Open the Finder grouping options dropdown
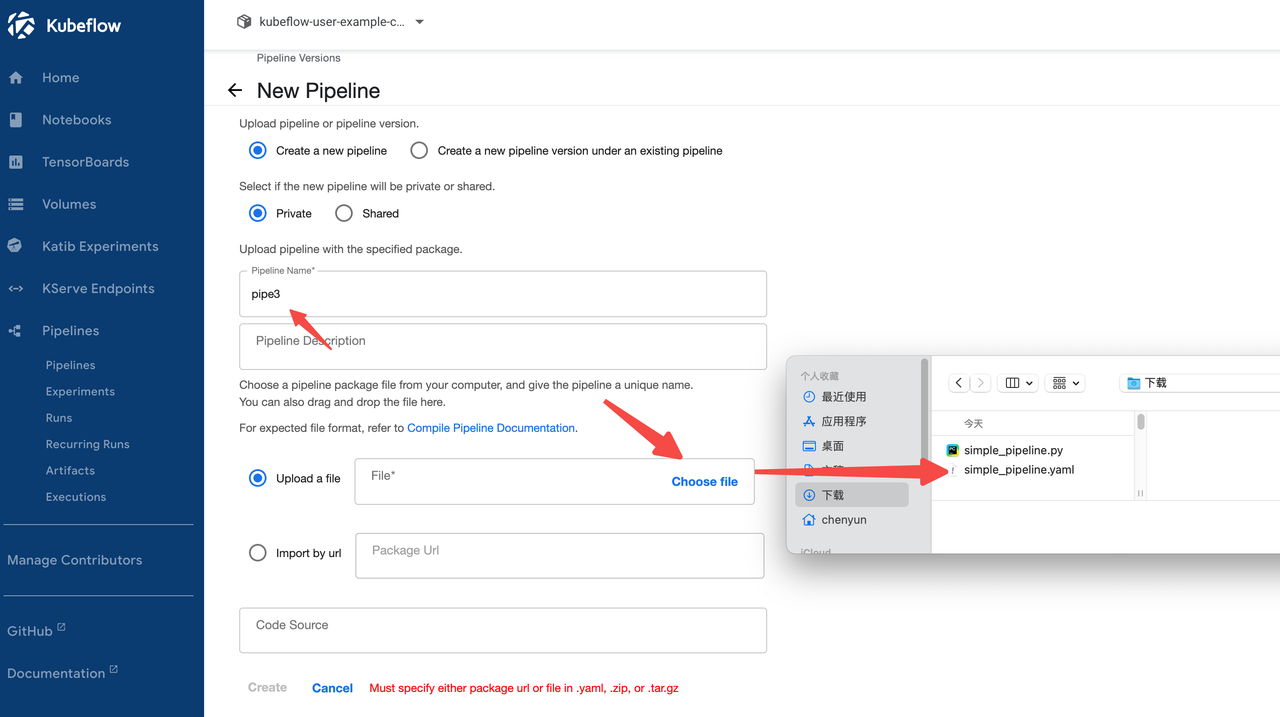This screenshot has height=717, width=1280. point(1066,383)
